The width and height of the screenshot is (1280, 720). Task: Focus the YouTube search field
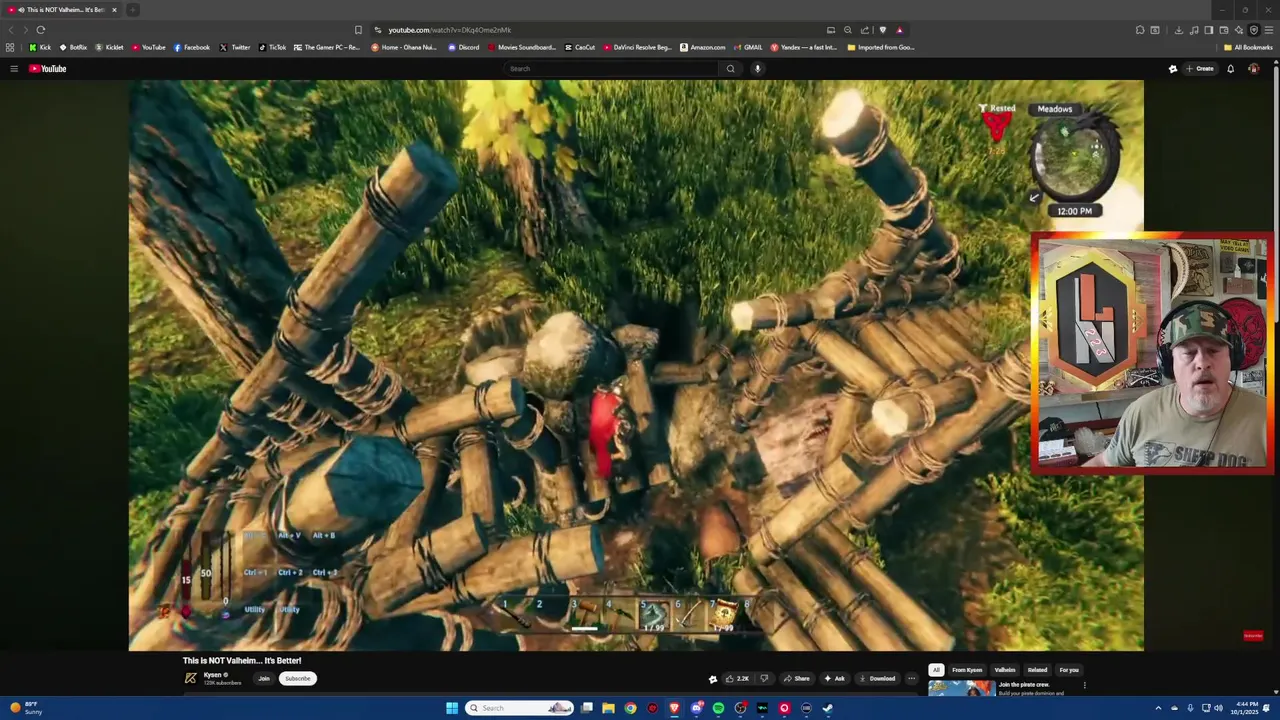click(x=612, y=69)
